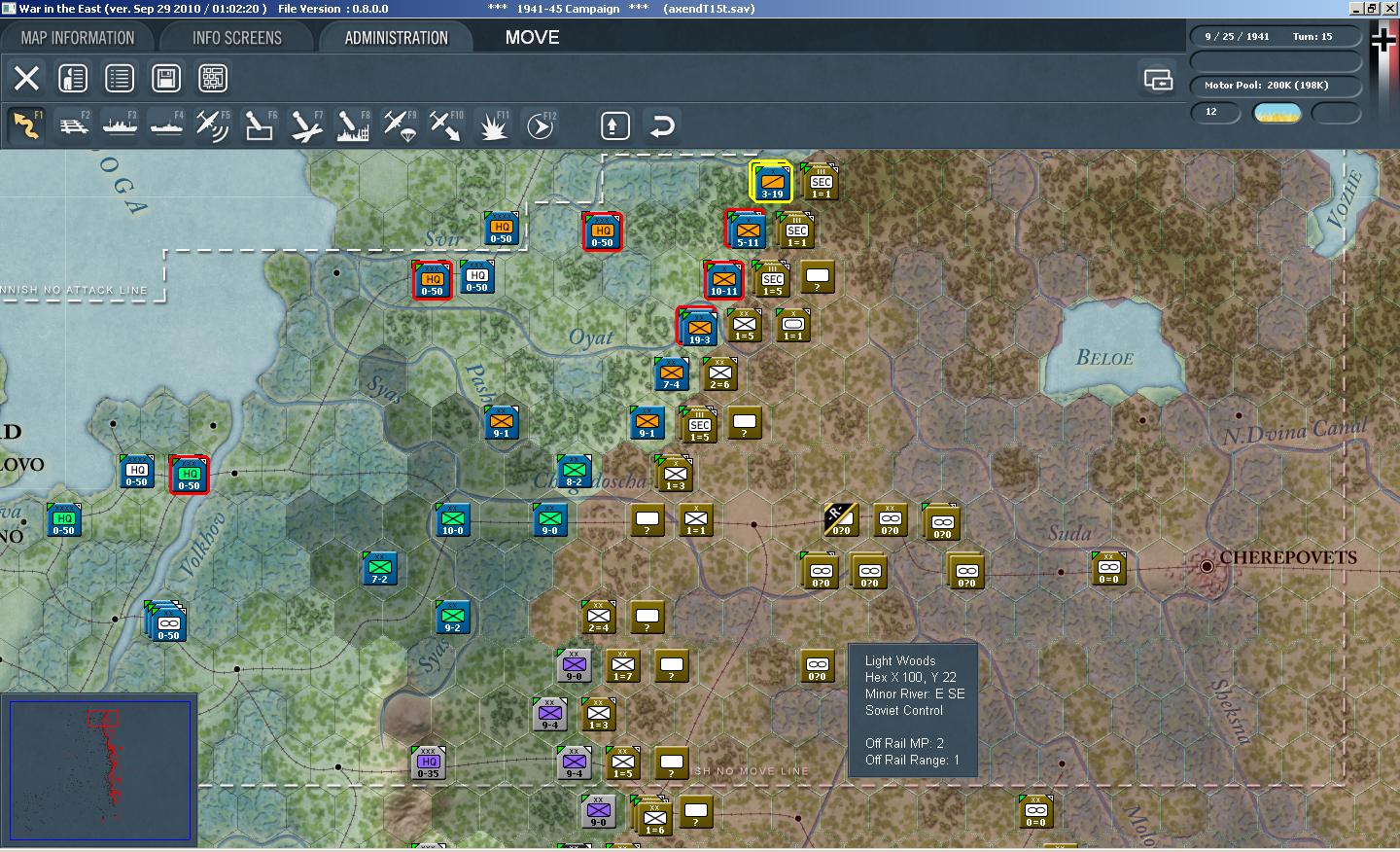This screenshot has width=1400, height=852.
Task: Click the 'Soviet Control' text in hex tooltip
Action: (x=904, y=711)
